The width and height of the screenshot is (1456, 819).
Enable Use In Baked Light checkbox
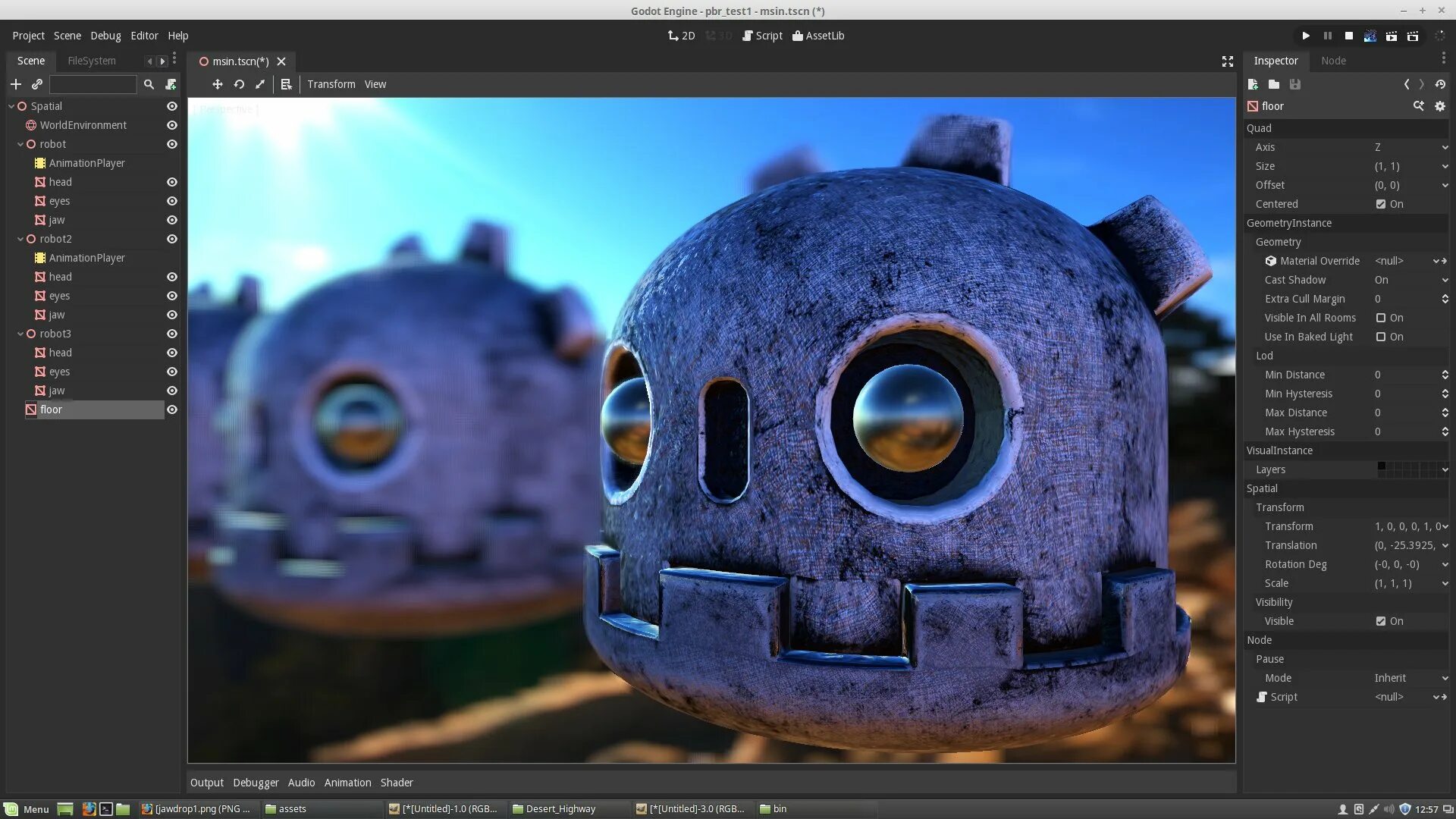point(1380,336)
